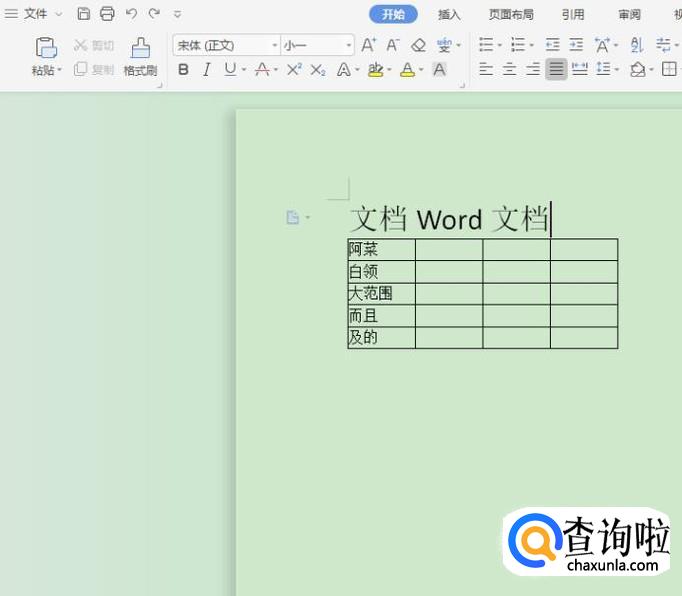Toggle italic formatting

[207, 69]
